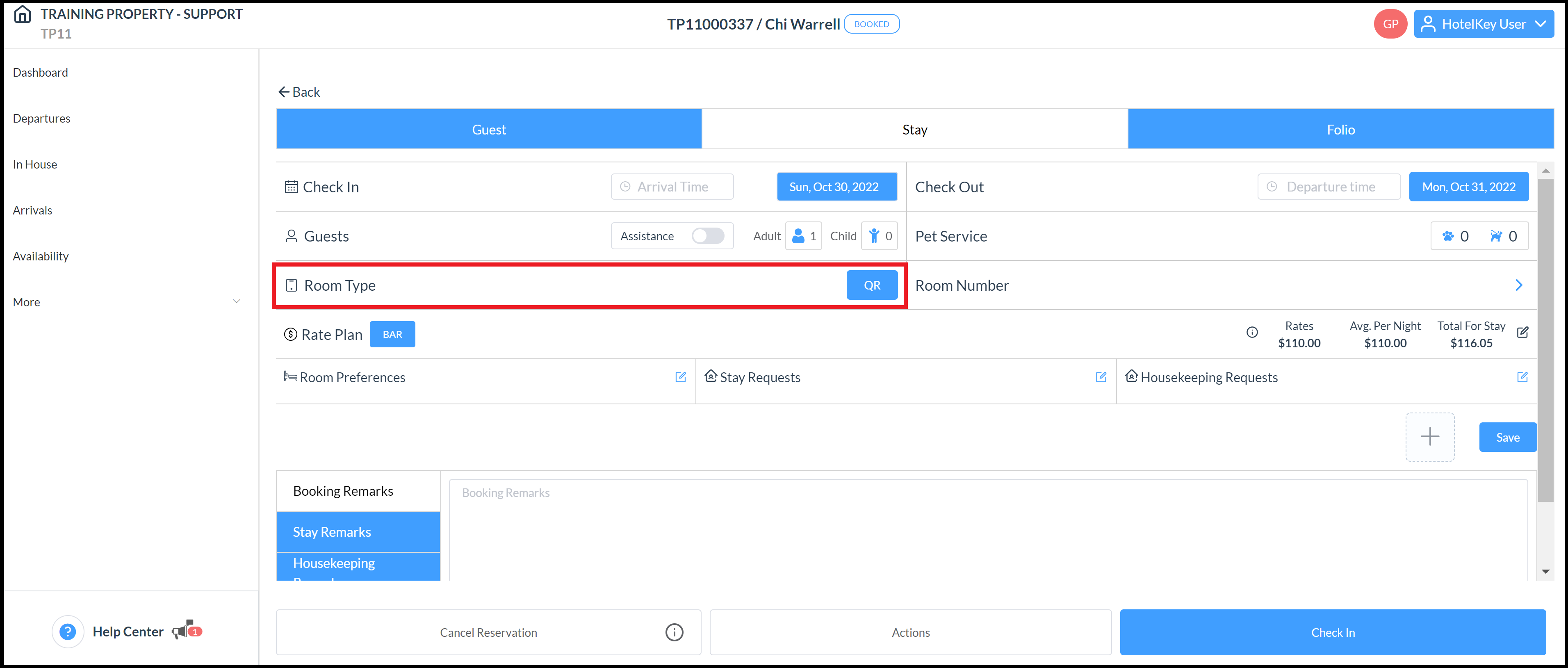Click the home icon in the top left
1568x668 pixels.
(22, 14)
